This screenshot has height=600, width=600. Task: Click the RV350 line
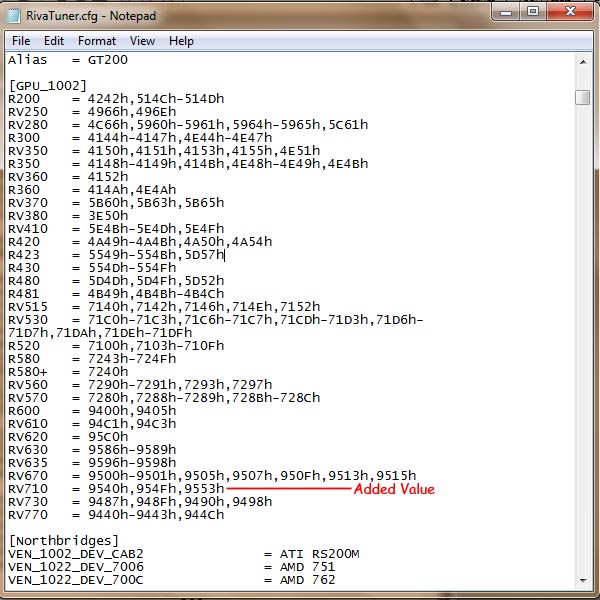pyautogui.click(x=164, y=151)
